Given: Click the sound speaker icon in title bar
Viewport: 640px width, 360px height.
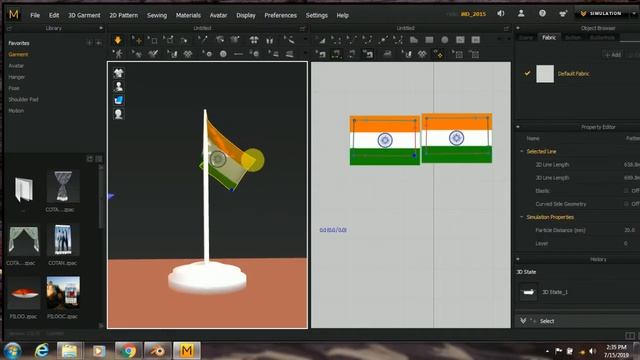Looking at the screenshot, I should coord(501,13).
